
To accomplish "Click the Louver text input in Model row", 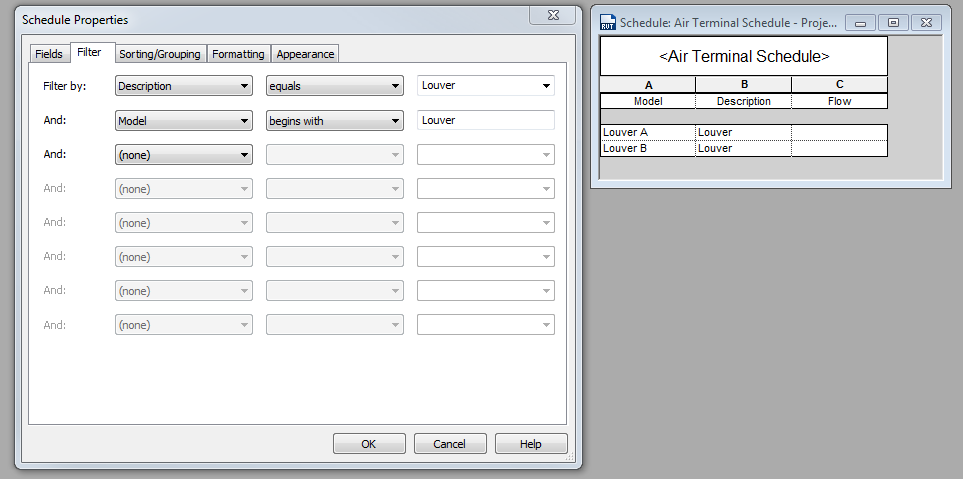I will 486,120.
